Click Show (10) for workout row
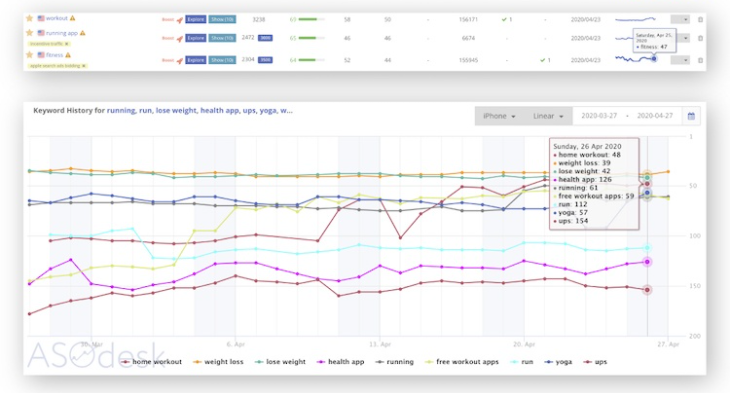Image resolution: width=732 pixels, height=393 pixels. coord(222,20)
